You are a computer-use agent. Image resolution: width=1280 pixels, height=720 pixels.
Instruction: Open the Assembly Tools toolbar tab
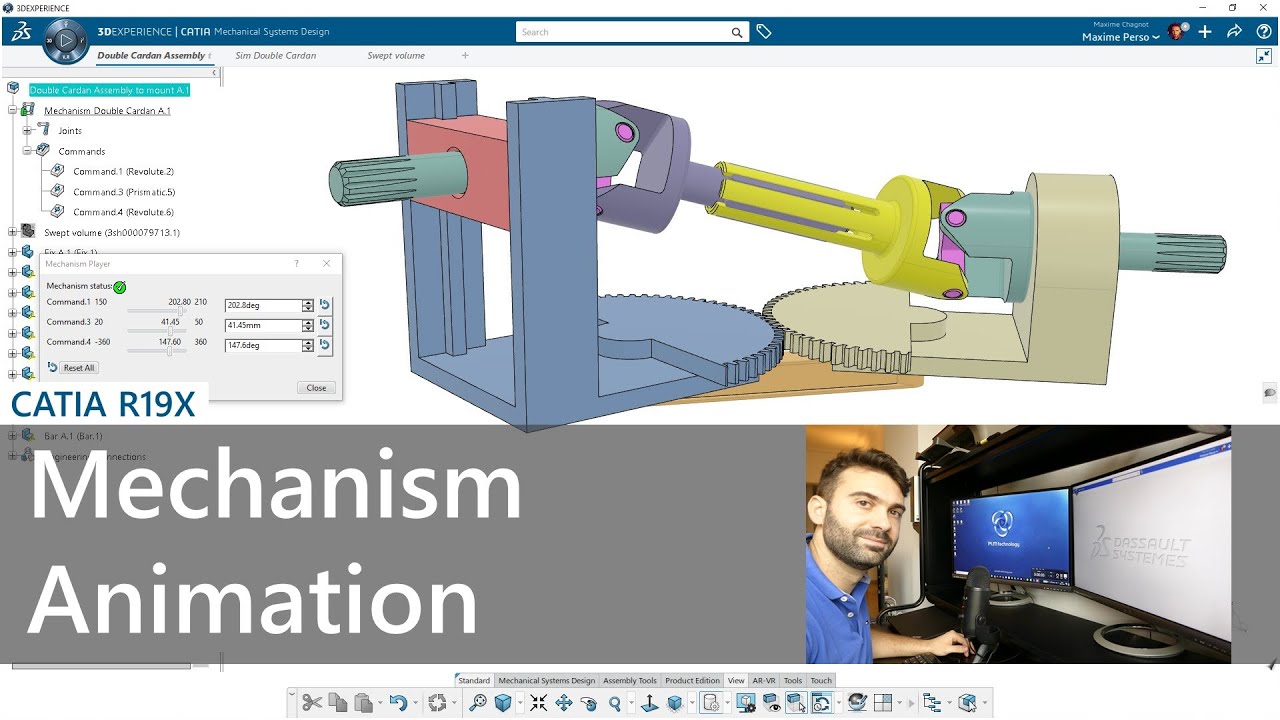630,680
